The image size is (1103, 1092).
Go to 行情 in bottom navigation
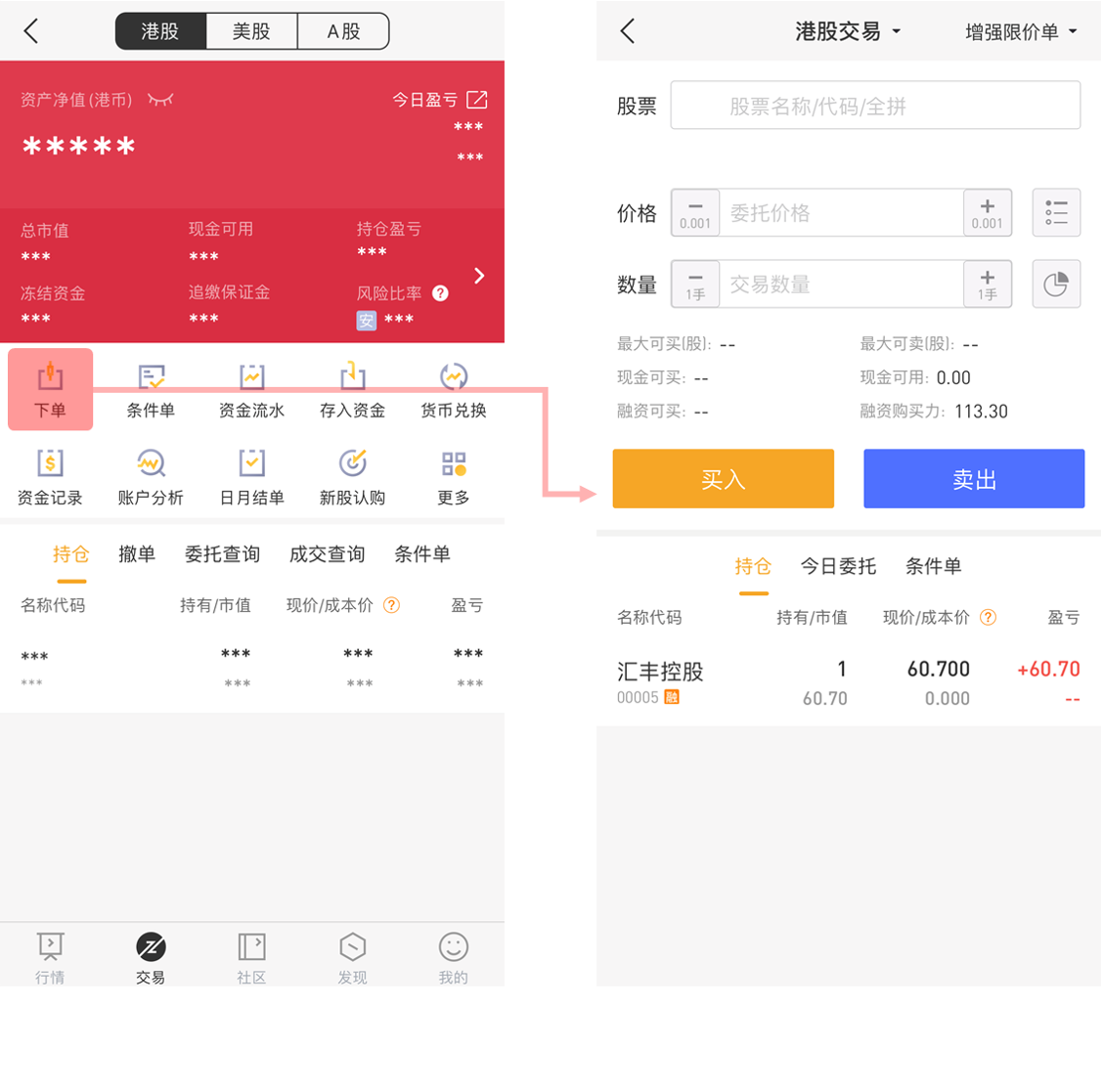(x=50, y=958)
